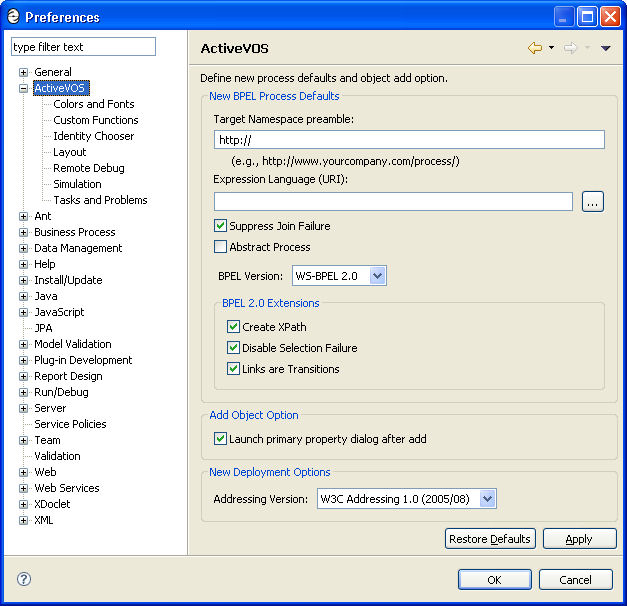627x606 pixels.
Task: Select JPA preference page
Action: (x=43, y=328)
